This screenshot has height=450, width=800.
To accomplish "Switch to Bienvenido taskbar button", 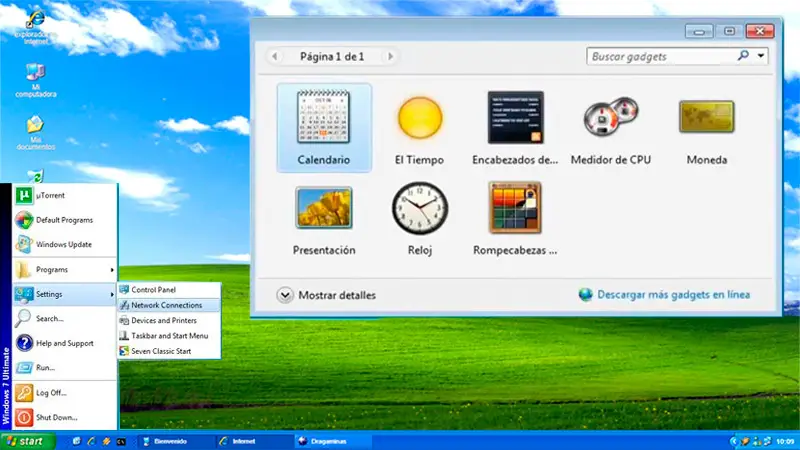I will [x=176, y=441].
